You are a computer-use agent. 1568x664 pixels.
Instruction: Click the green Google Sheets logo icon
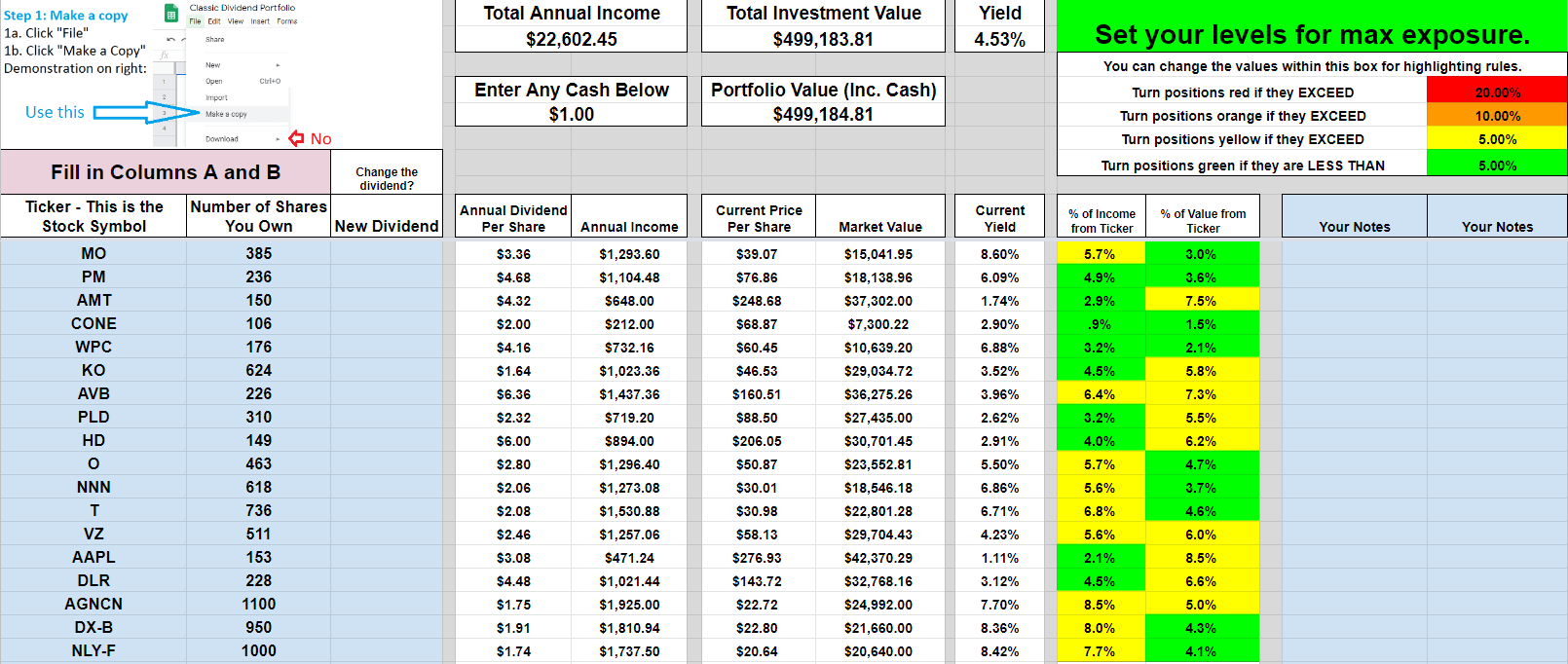171,13
